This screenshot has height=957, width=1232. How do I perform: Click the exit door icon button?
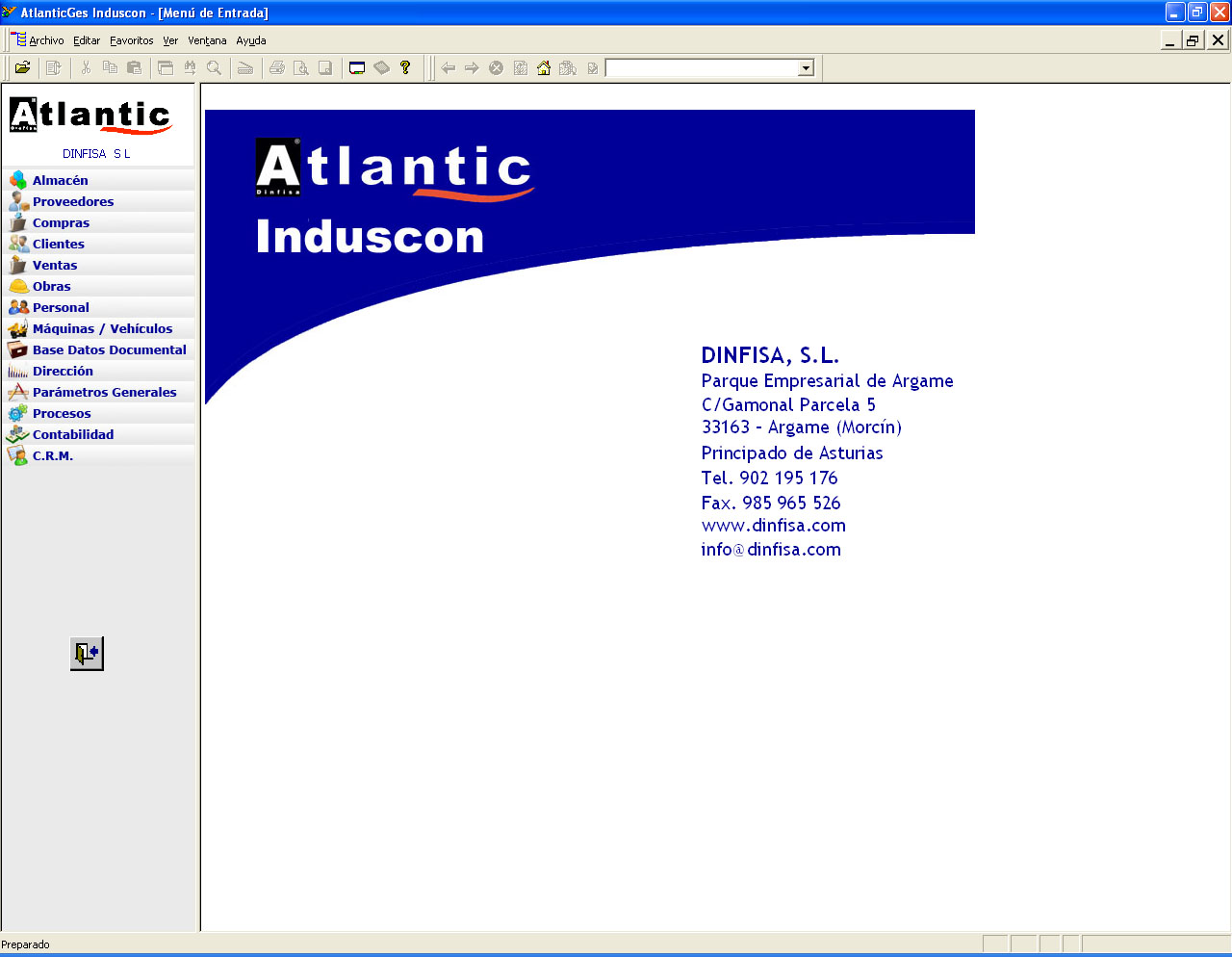[x=87, y=654]
